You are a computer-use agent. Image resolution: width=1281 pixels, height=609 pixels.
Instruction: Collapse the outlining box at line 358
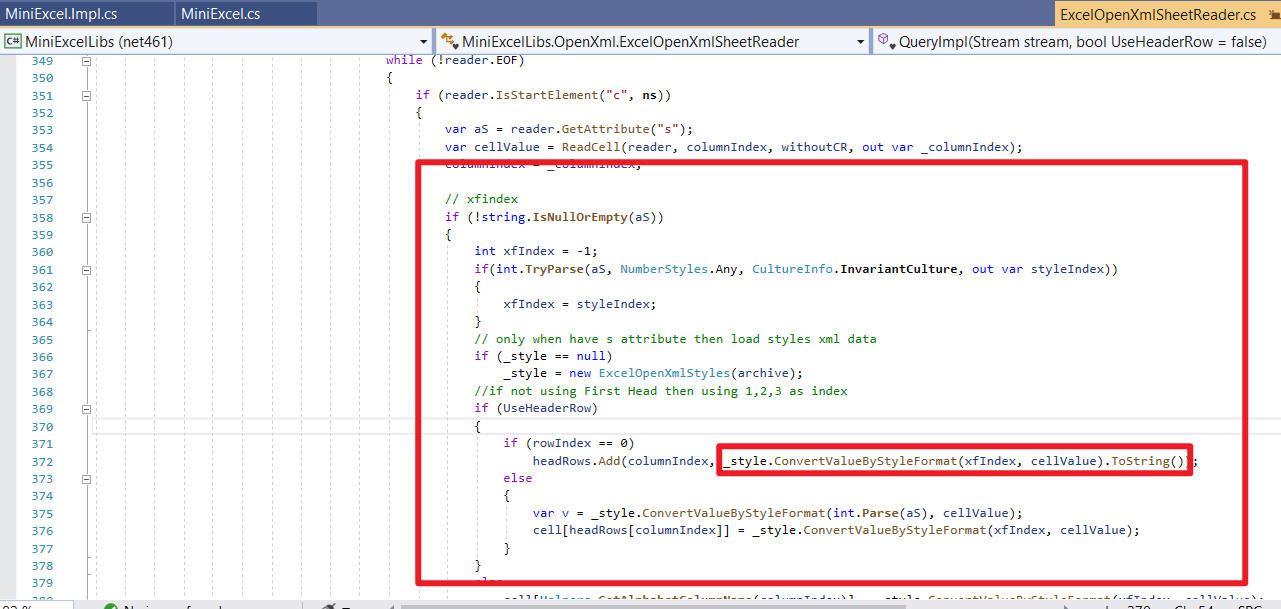87,217
